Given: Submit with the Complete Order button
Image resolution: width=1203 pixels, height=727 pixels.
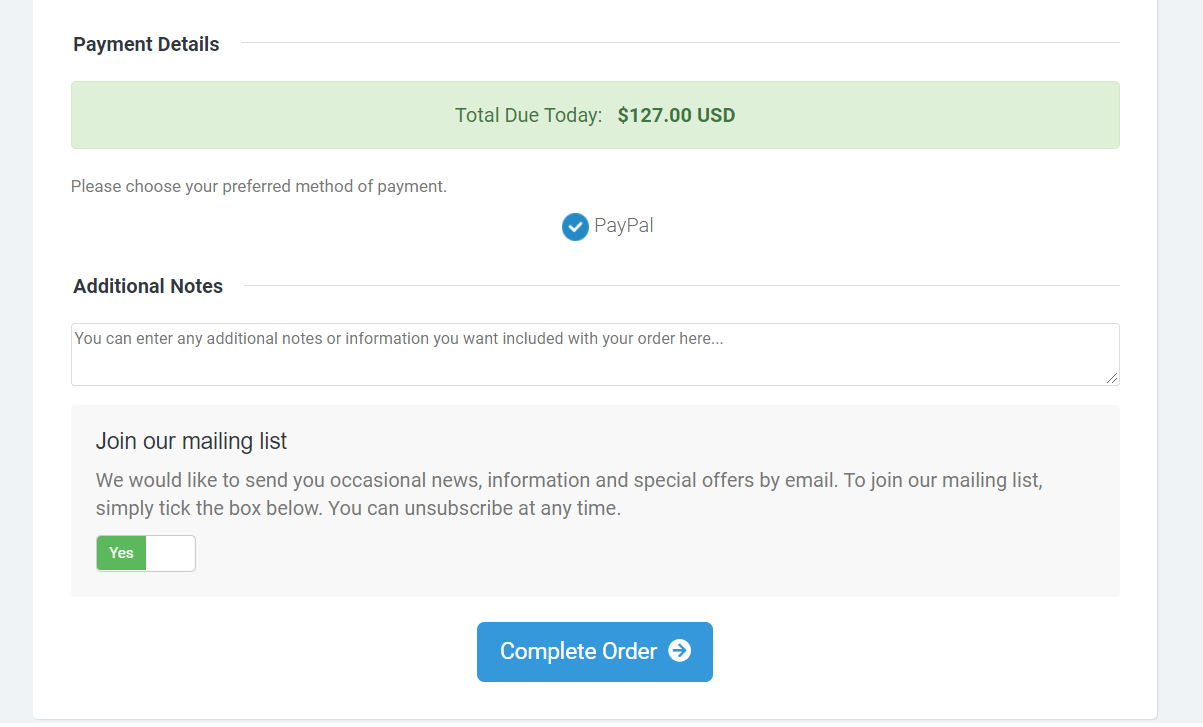Looking at the screenshot, I should tap(595, 652).
